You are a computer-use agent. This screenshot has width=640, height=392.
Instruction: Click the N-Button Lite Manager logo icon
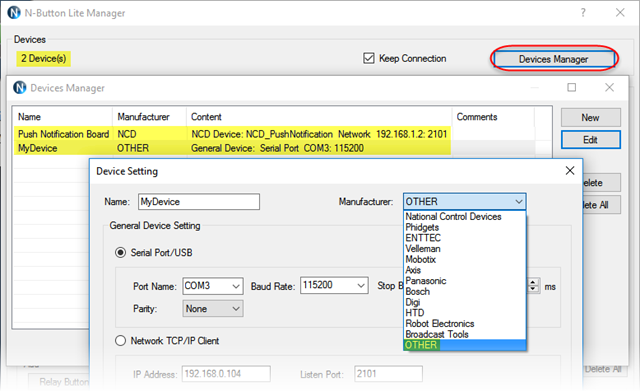14,13
